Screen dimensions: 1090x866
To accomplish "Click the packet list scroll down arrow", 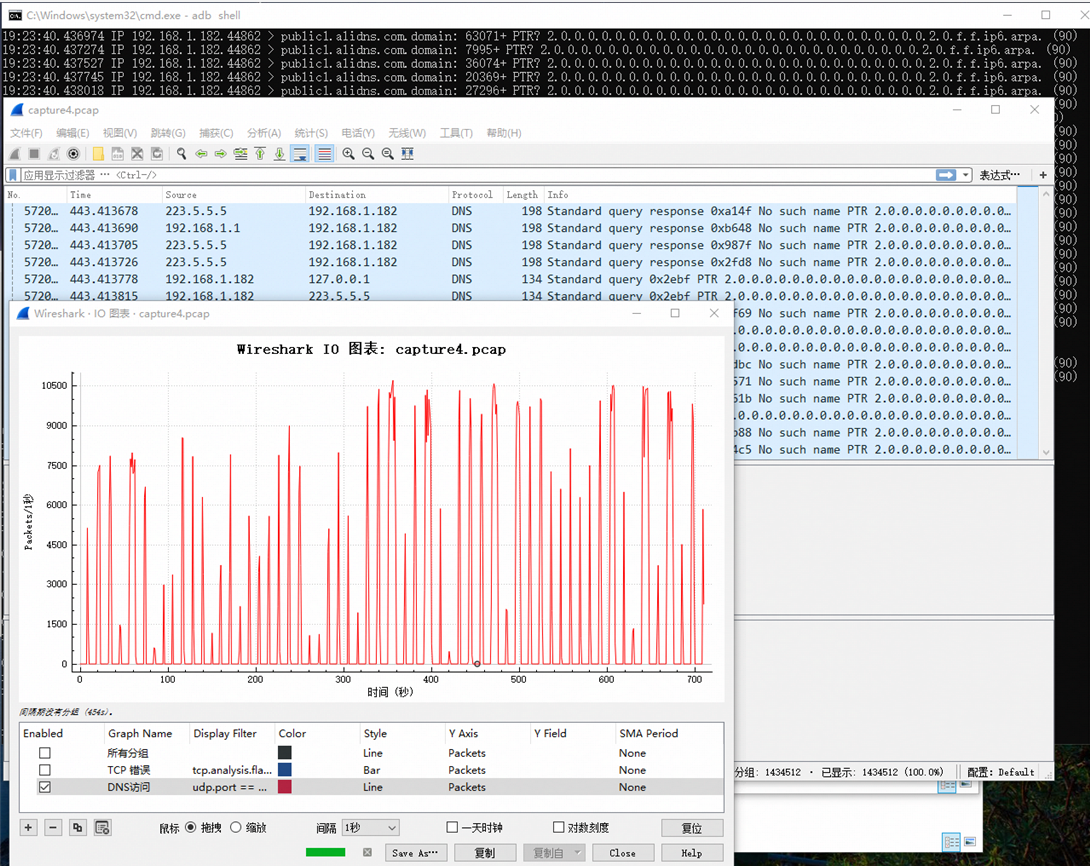I will pyautogui.click(x=1046, y=452).
